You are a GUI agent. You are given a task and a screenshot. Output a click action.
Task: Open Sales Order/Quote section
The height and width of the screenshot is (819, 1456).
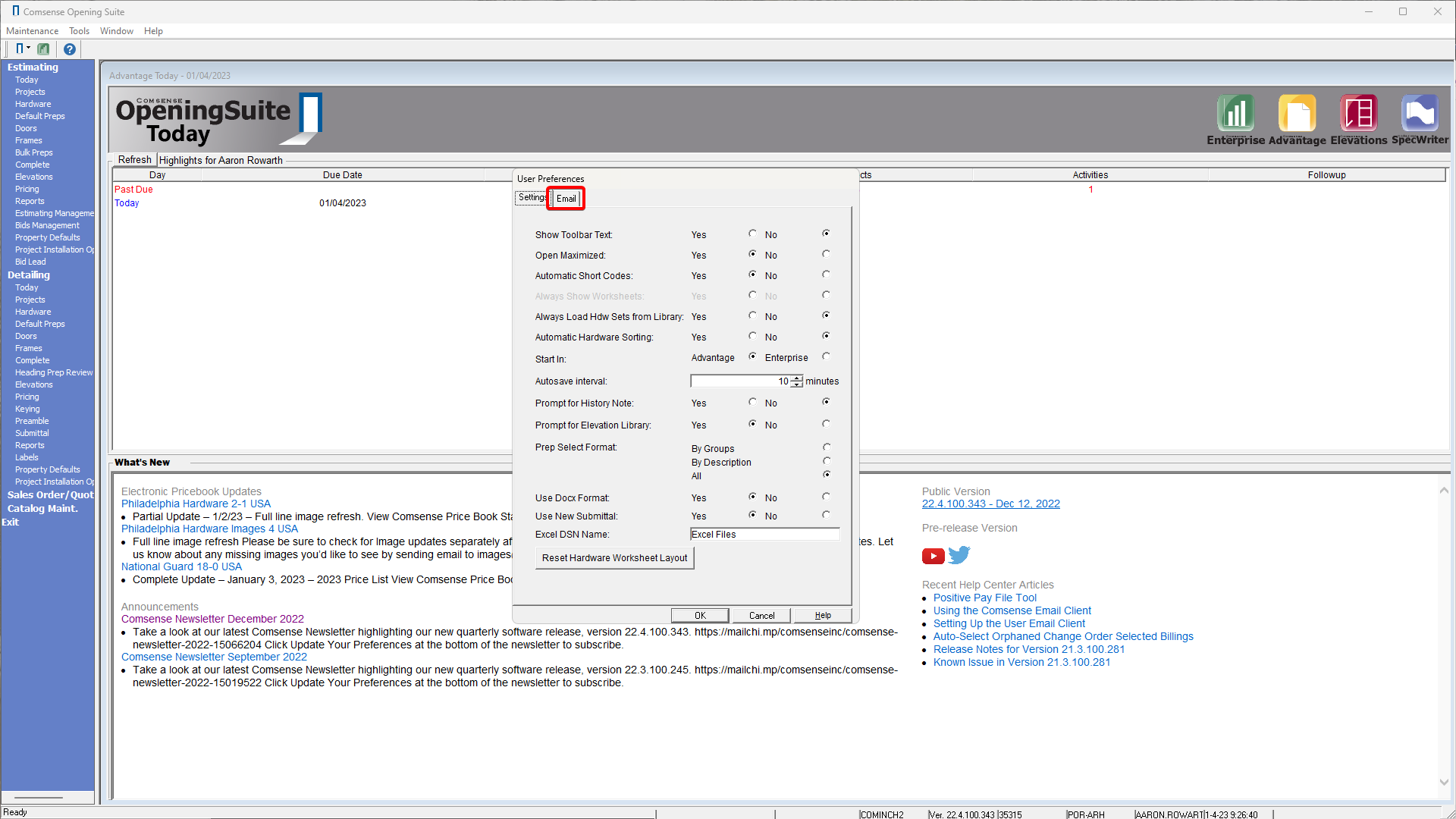[50, 494]
